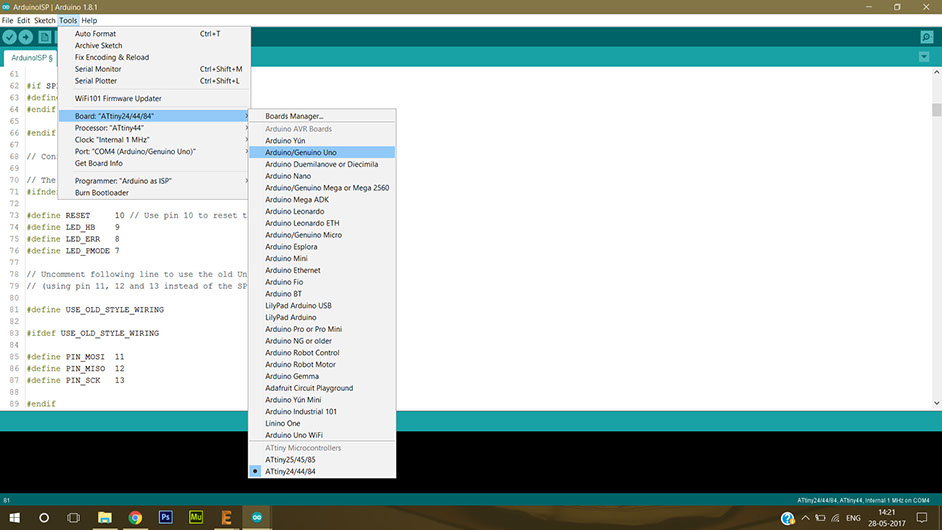Expand the Processor: ATtiny44 submenu
Screen dimensions: 942x530
154,128
